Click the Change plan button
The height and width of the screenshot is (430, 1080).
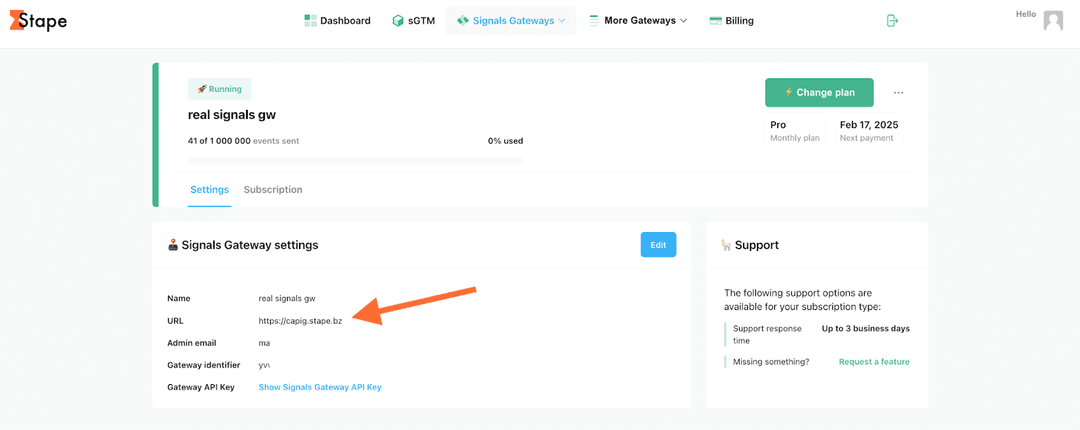(x=819, y=92)
